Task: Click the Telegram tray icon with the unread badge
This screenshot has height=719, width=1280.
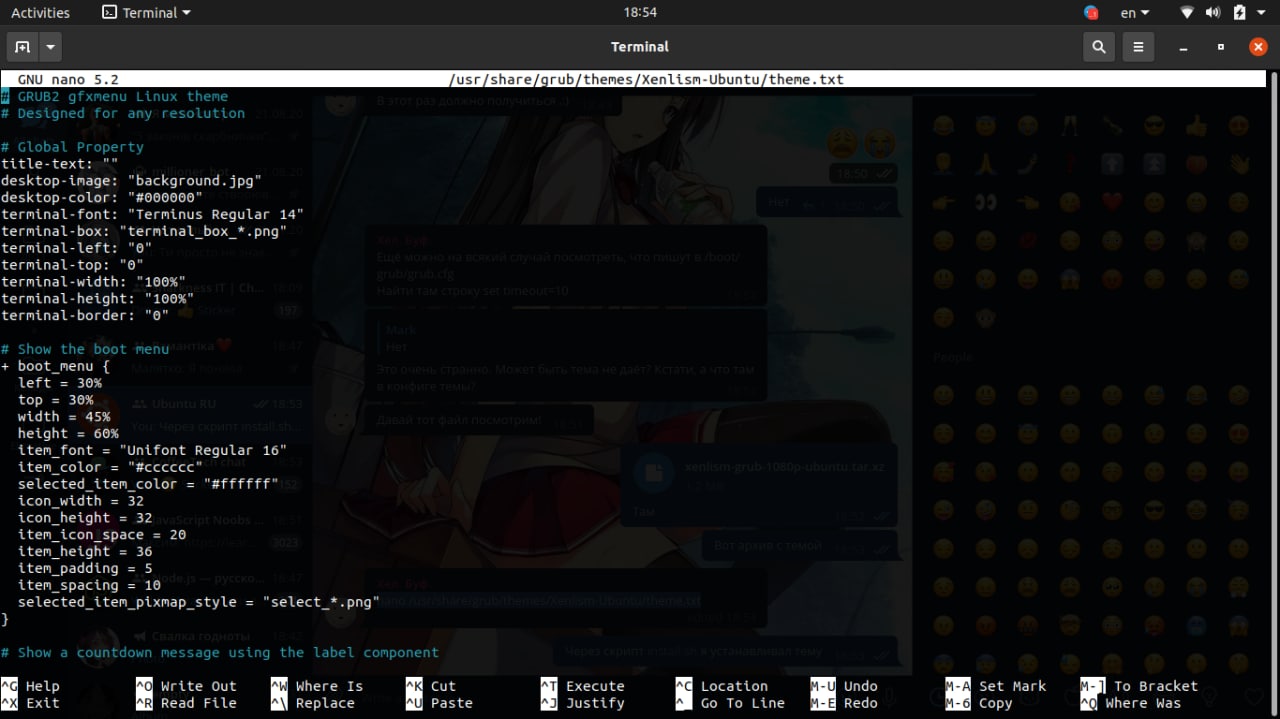Action: [x=1091, y=13]
